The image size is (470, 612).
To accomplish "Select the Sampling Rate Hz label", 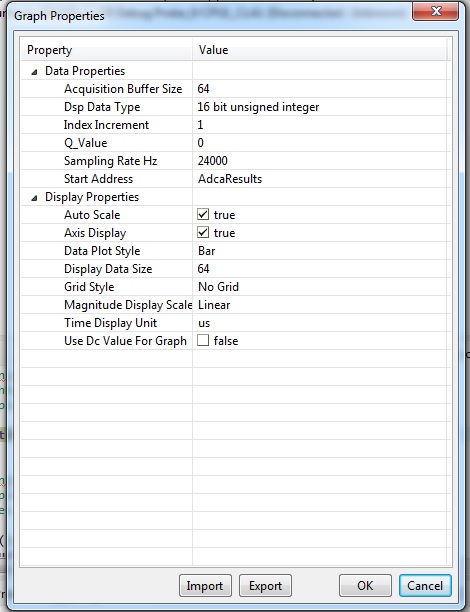I will click(x=110, y=161).
